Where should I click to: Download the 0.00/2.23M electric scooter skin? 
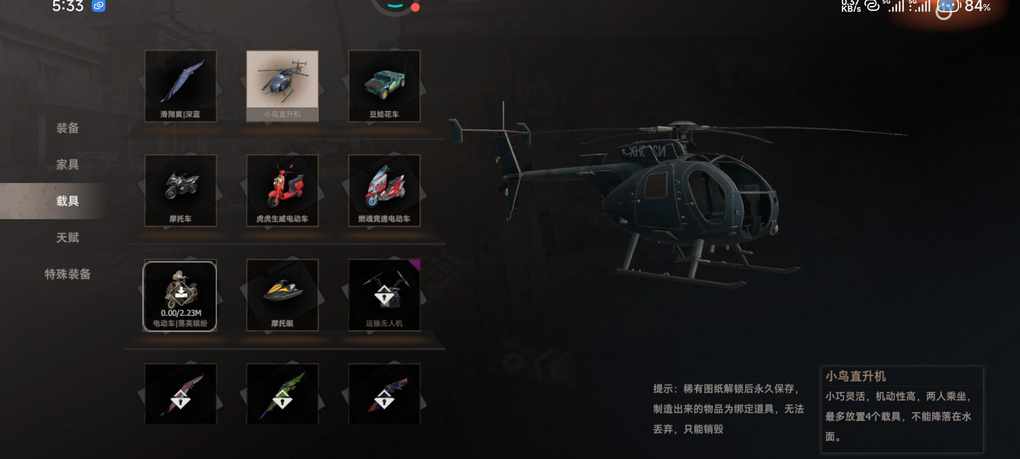coord(180,296)
